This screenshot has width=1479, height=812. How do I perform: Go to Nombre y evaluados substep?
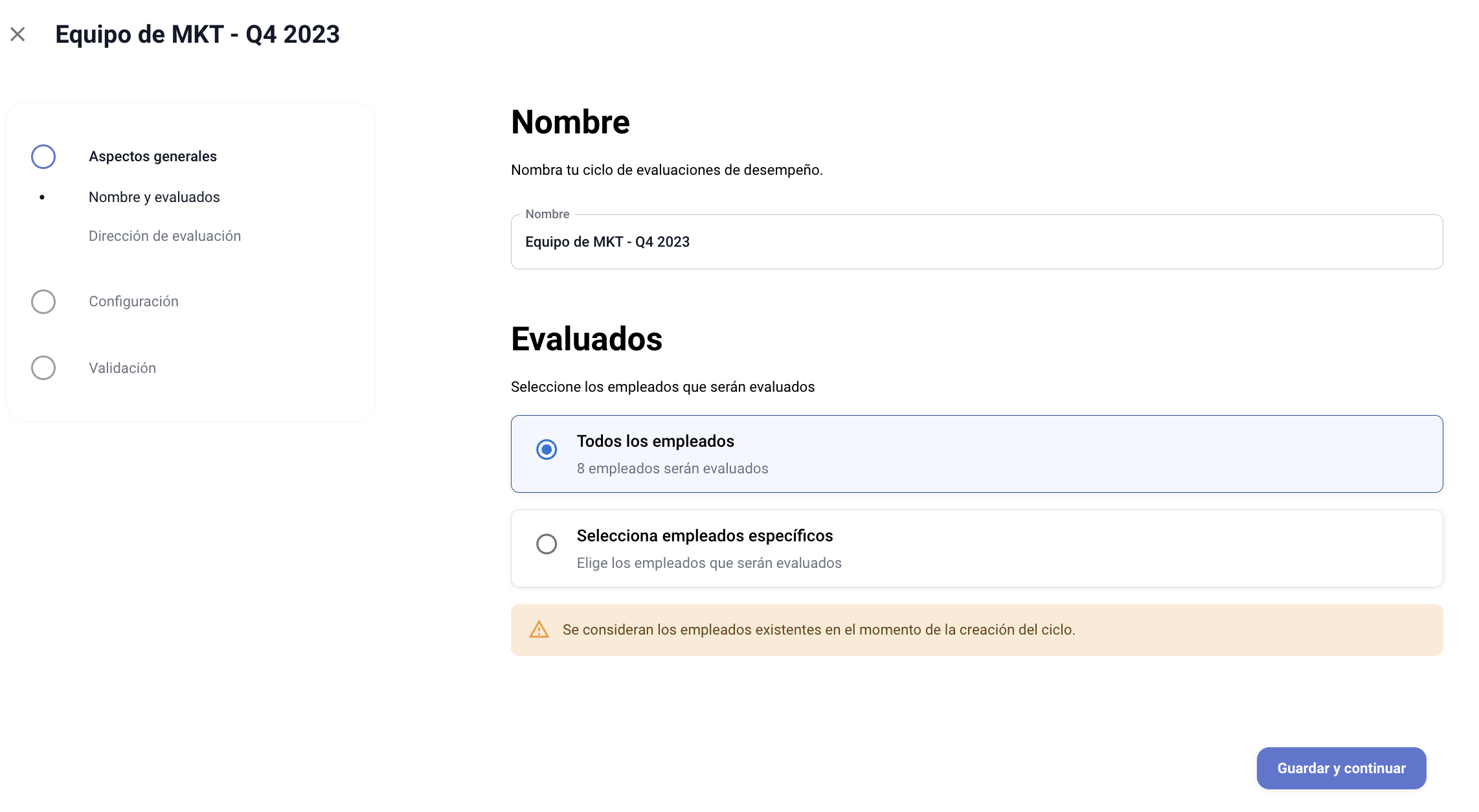tap(154, 197)
